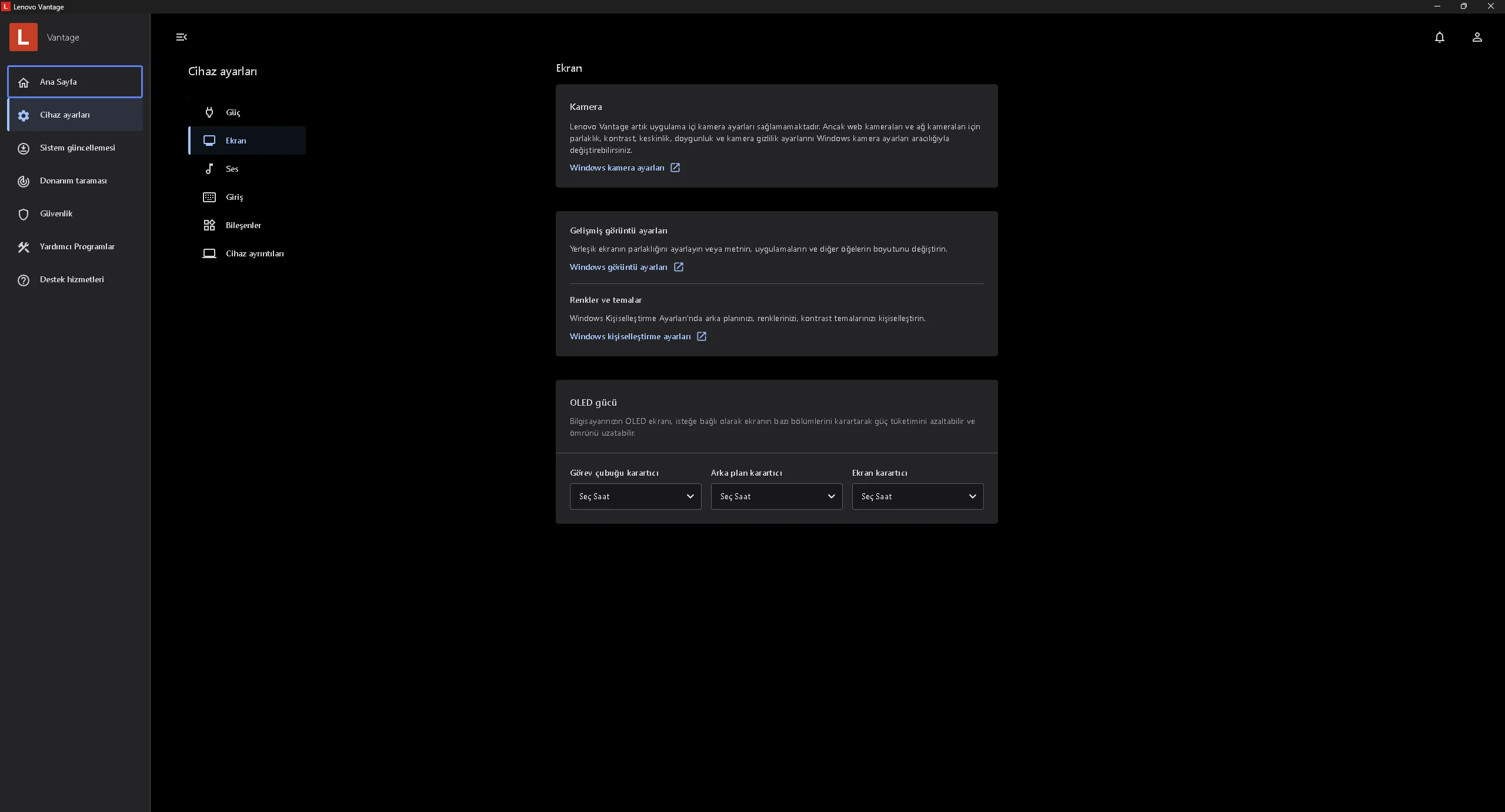This screenshot has width=1505, height=812.
Task: Open Destek hizmetleri in the sidebar
Action: click(72, 280)
